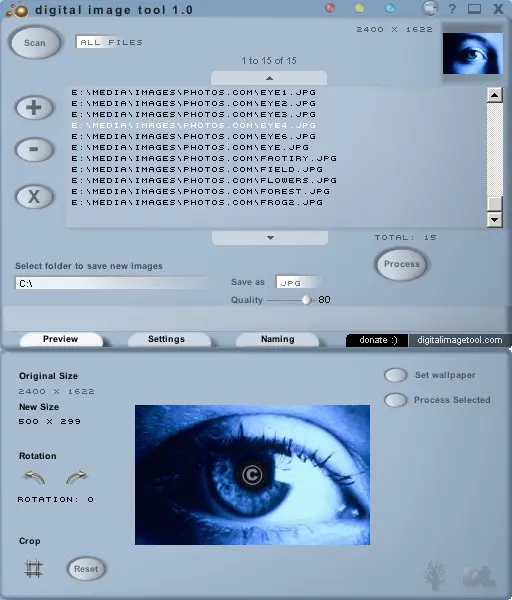Select highlighted EYE4.JPG row
This screenshot has width=512, height=600.
pos(194,126)
